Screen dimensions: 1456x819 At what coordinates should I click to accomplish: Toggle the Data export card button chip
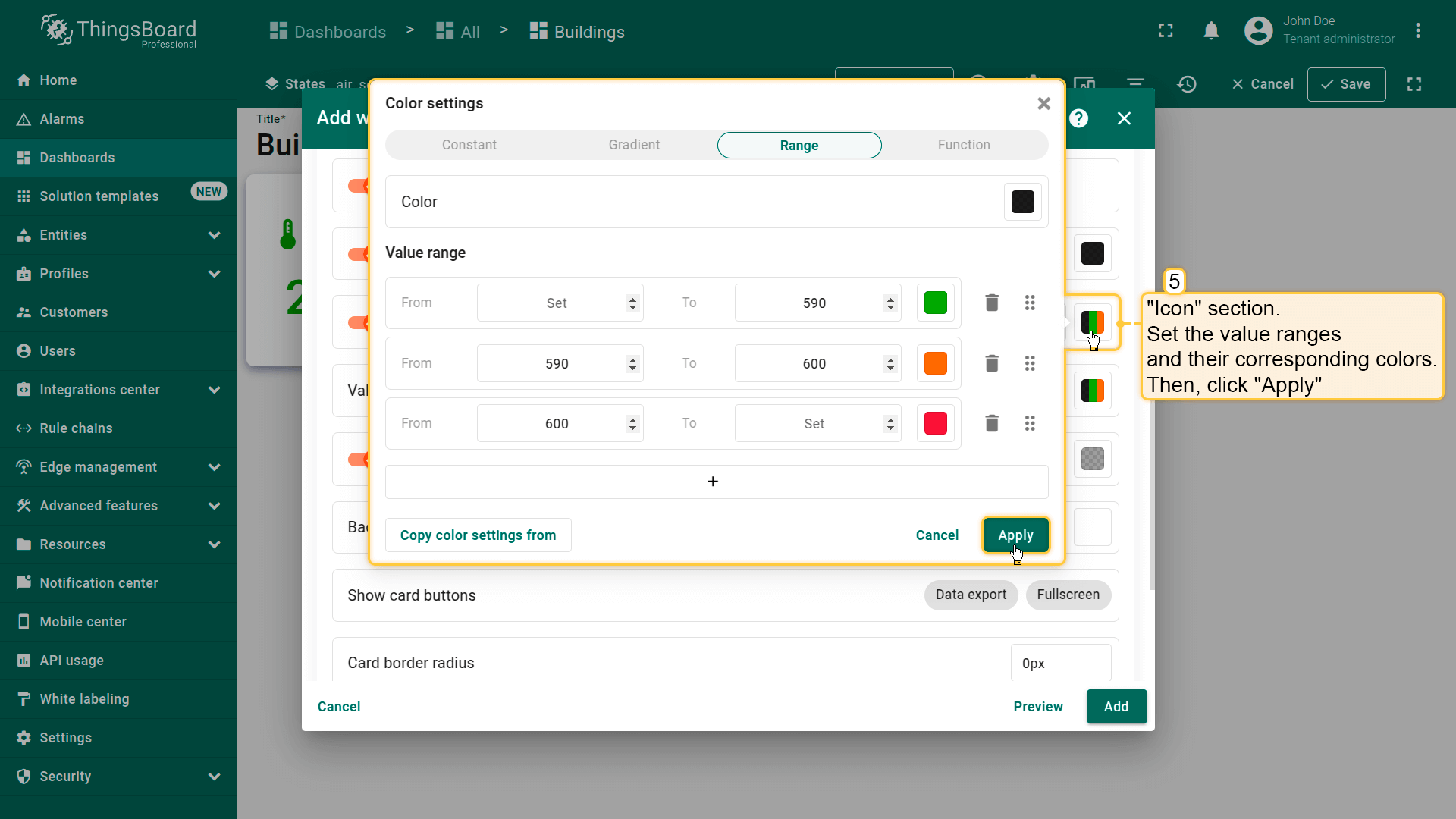970,595
